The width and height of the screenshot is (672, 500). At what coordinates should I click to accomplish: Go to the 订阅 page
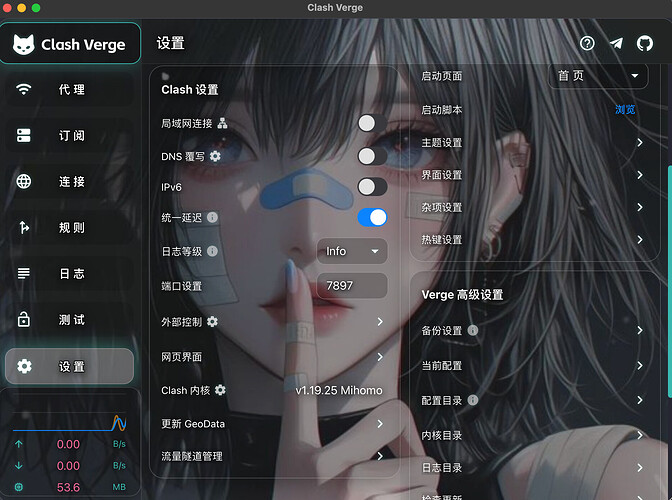tap(69, 135)
